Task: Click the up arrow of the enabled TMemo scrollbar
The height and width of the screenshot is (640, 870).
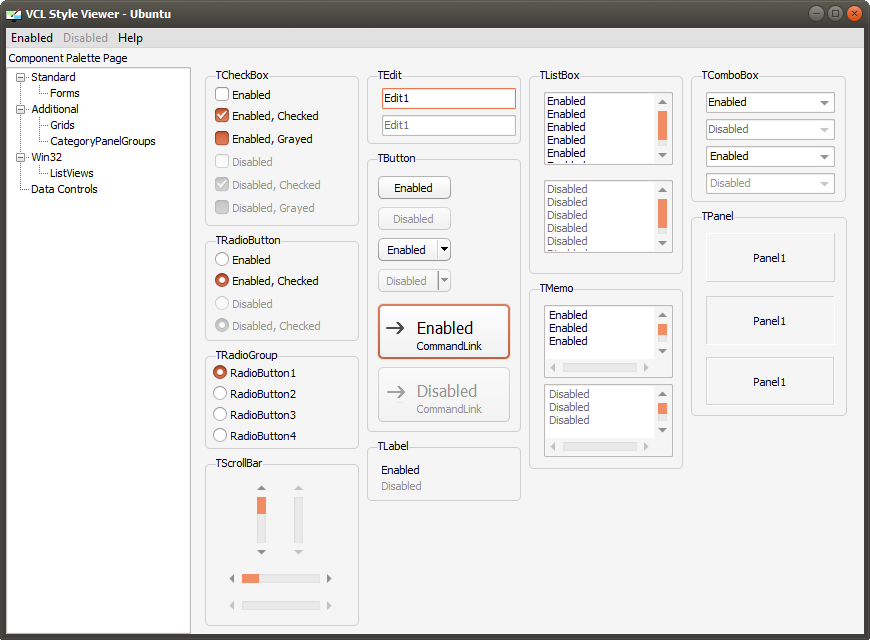Action: point(662,315)
